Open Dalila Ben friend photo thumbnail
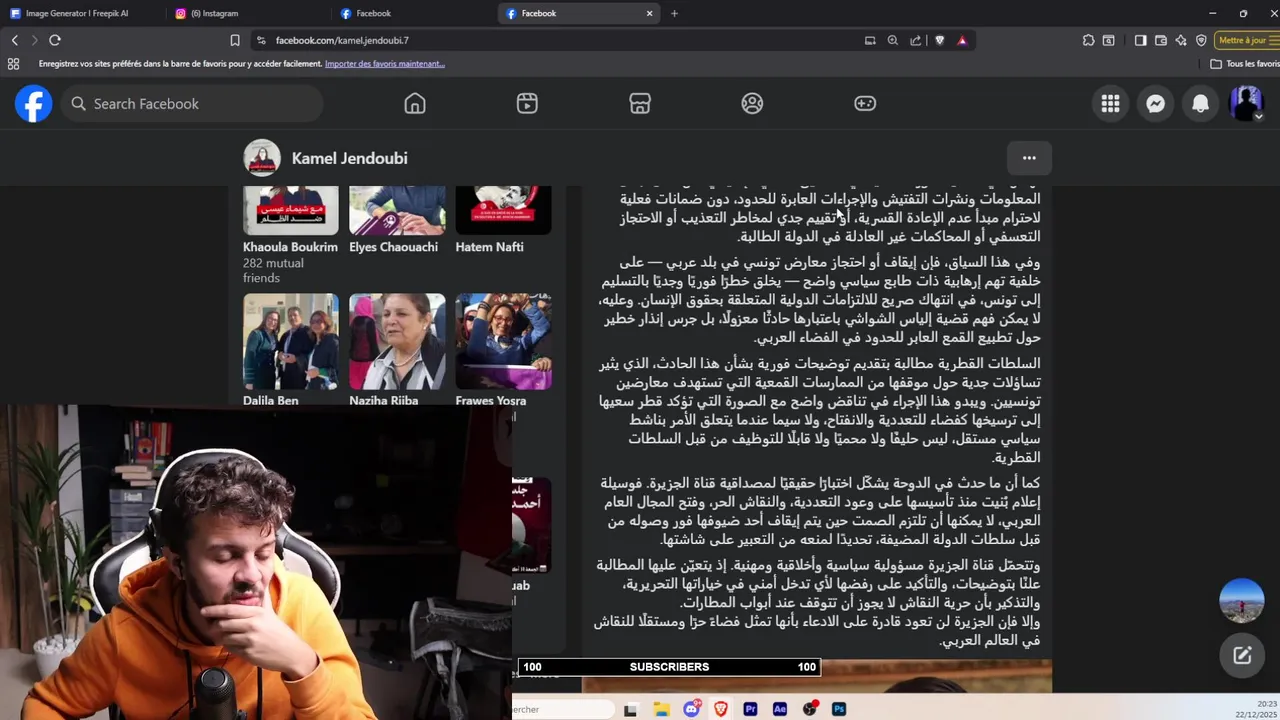 pyautogui.click(x=291, y=341)
